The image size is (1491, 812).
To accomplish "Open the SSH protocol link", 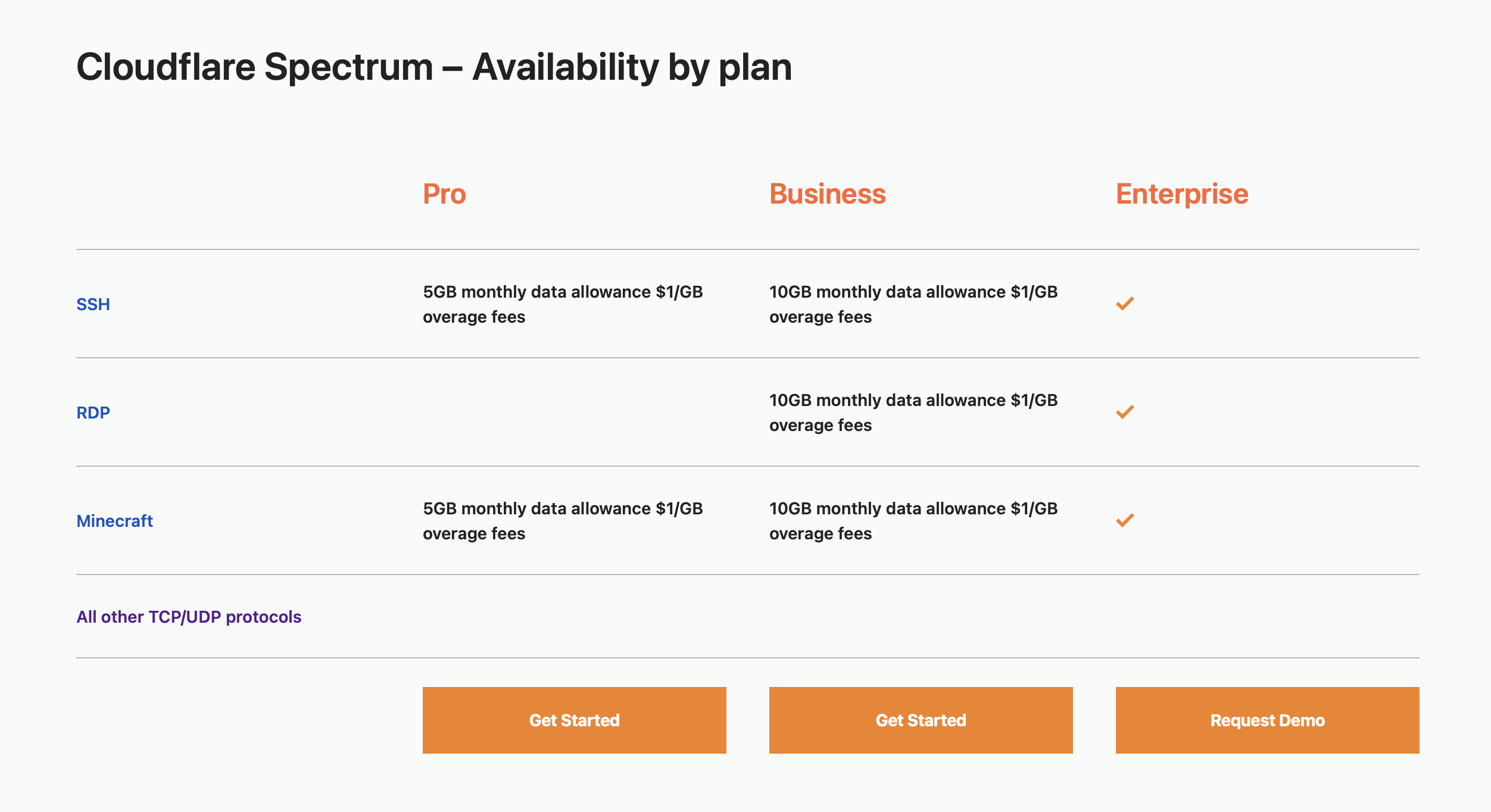I will [x=93, y=304].
